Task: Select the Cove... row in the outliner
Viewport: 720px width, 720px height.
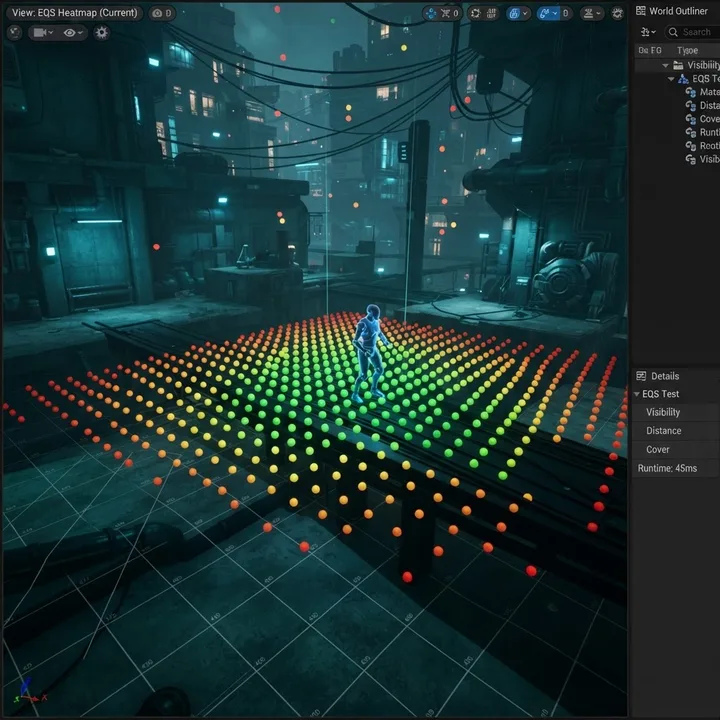Action: [702, 119]
